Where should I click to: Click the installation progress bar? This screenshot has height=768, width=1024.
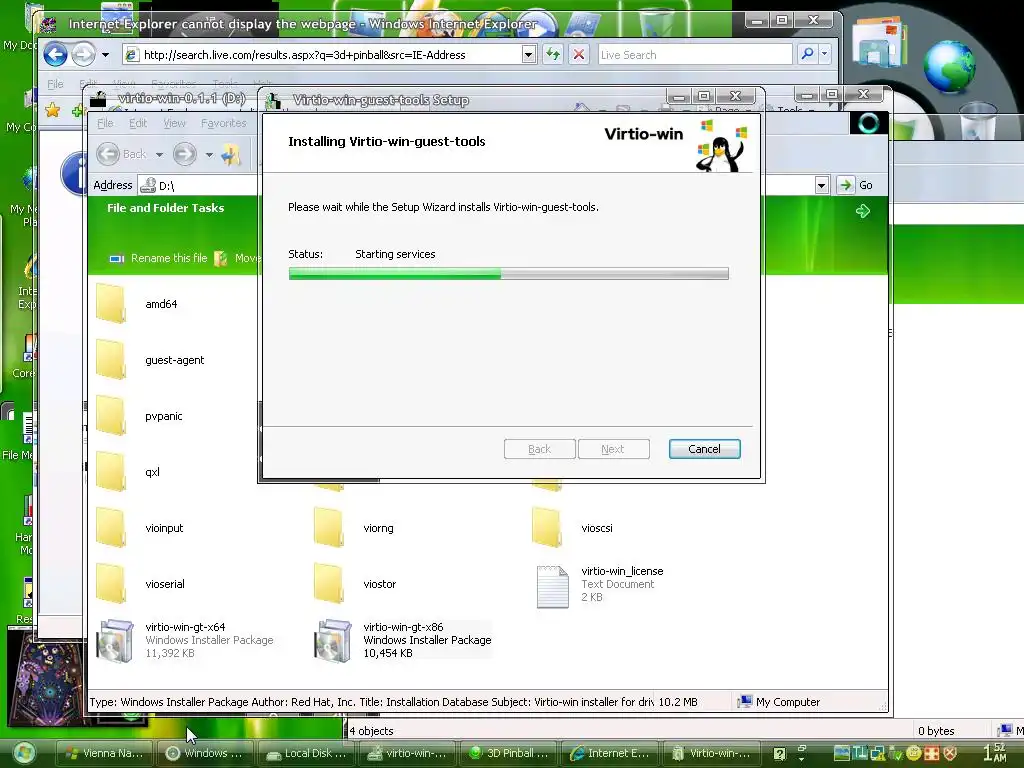pyautogui.click(x=508, y=274)
